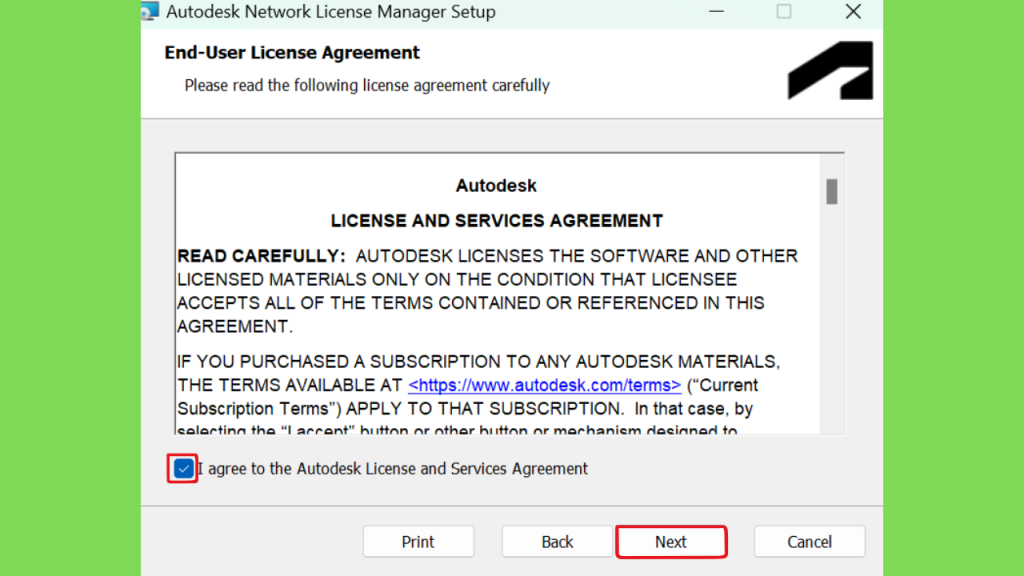Click the license text scrollbar thumb
The height and width of the screenshot is (576, 1024).
pos(831,191)
